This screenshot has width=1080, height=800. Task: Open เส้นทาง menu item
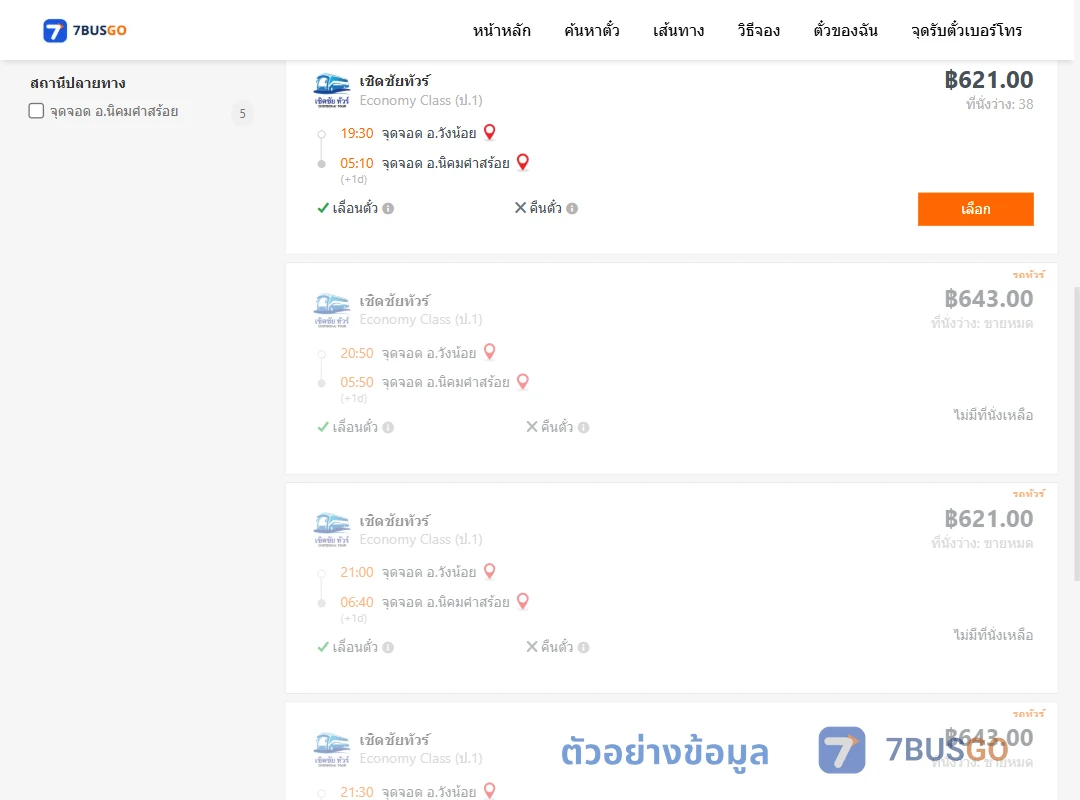click(x=678, y=30)
